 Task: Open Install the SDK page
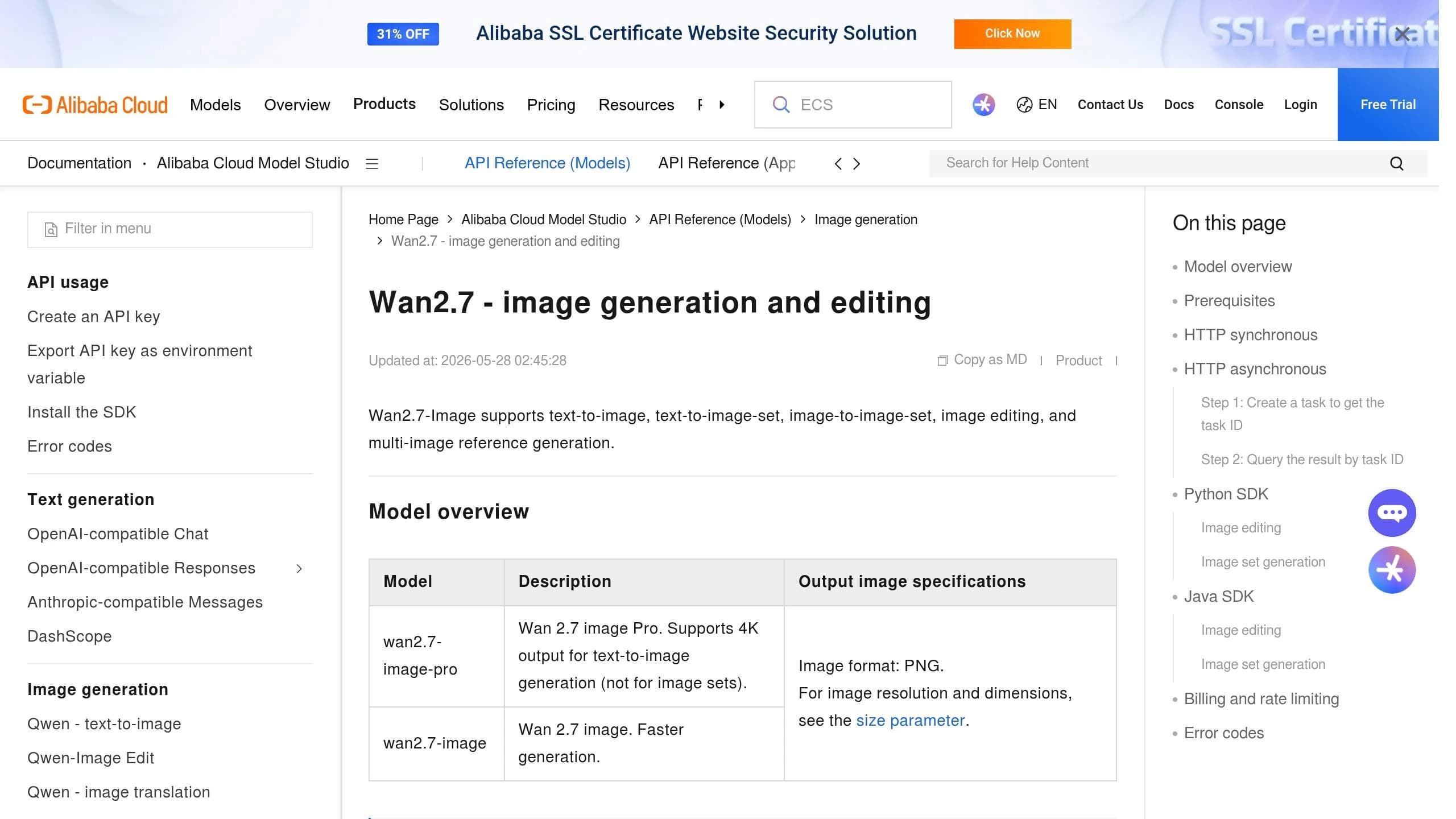pos(82,412)
